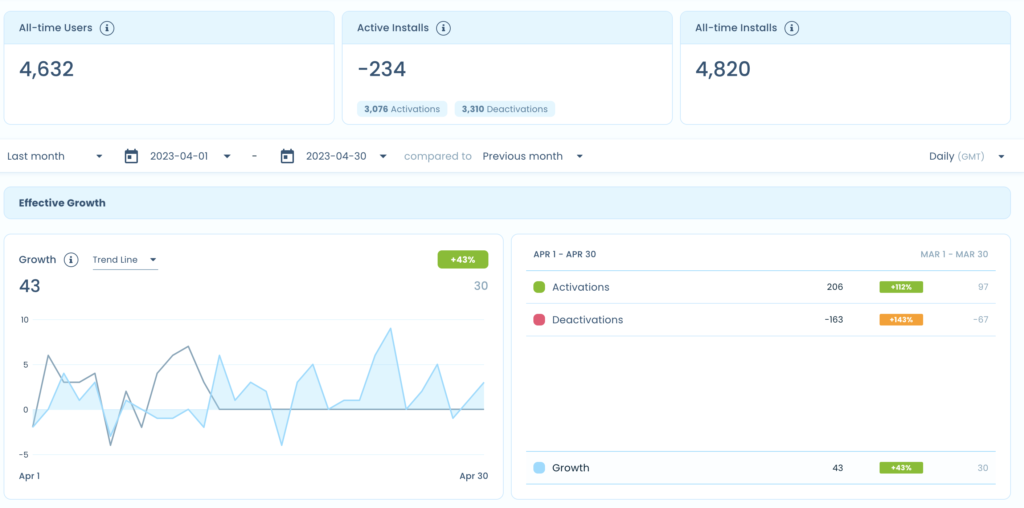Open the Daily (GMT) interval dropdown
The height and width of the screenshot is (508, 1024).
click(967, 156)
